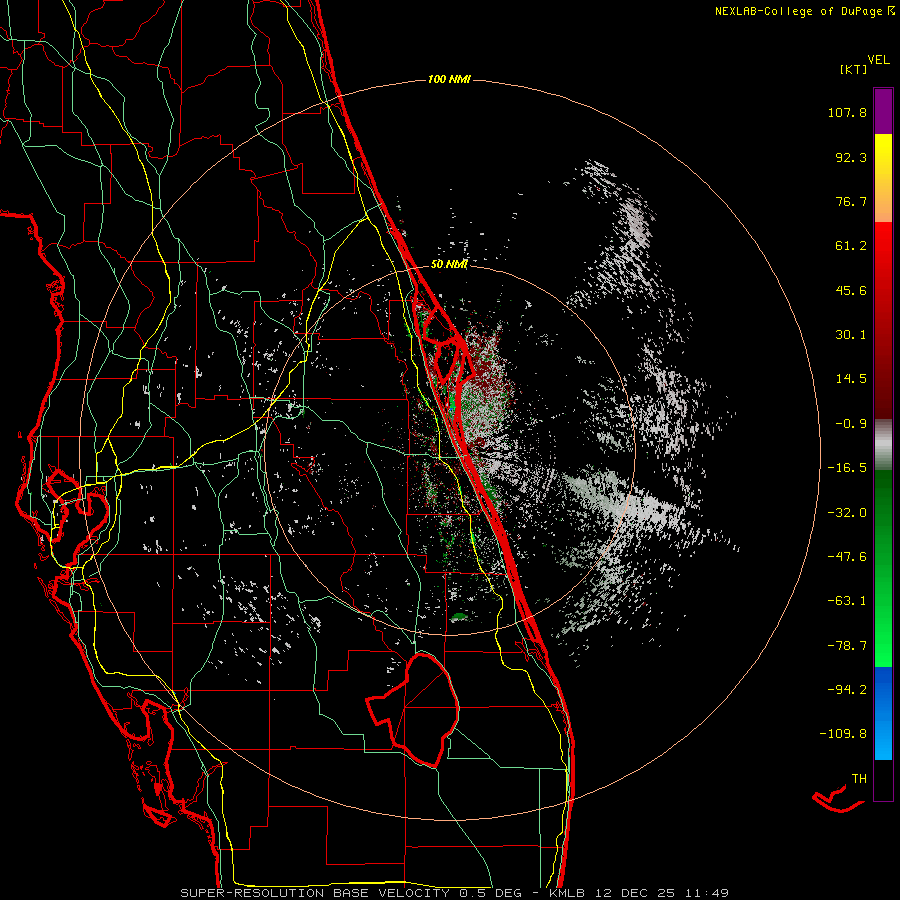Click the 12 DEC 25 date in caption
Viewport: 900px width, 900px height.
[634, 893]
